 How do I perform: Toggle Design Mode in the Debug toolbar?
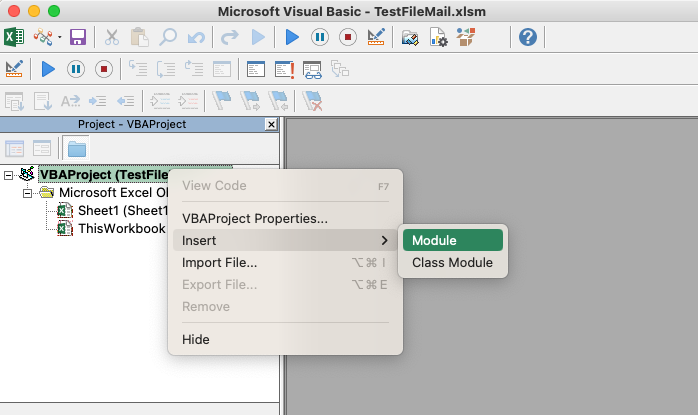[x=14, y=69]
